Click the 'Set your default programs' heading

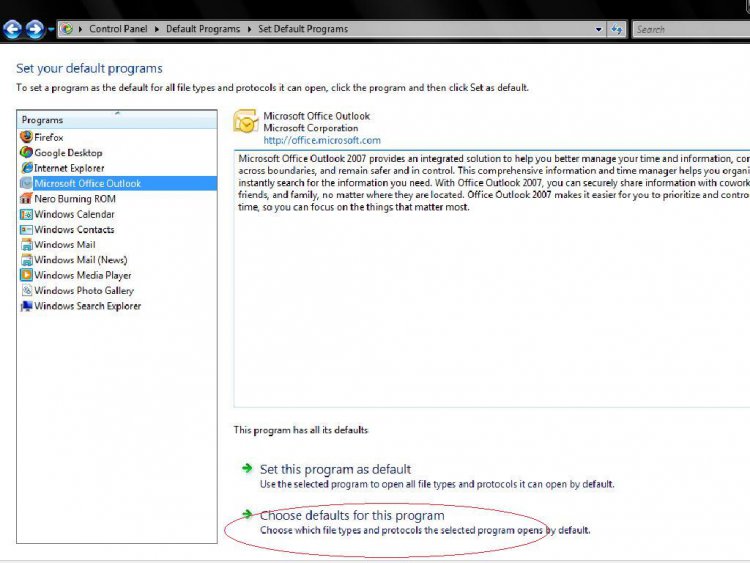89,68
